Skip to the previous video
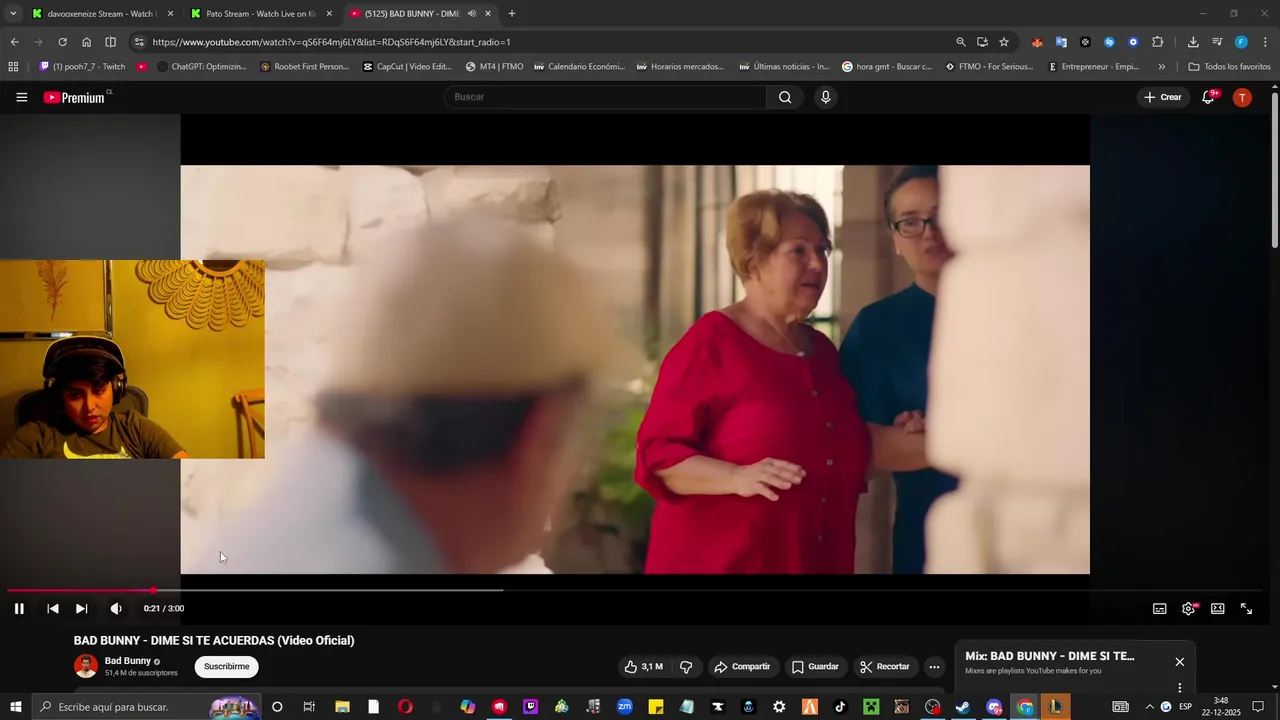This screenshot has height=720, width=1280. 53,608
